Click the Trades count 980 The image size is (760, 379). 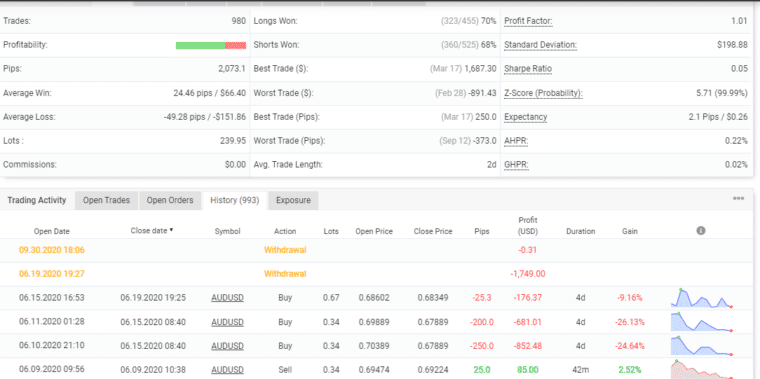point(239,21)
